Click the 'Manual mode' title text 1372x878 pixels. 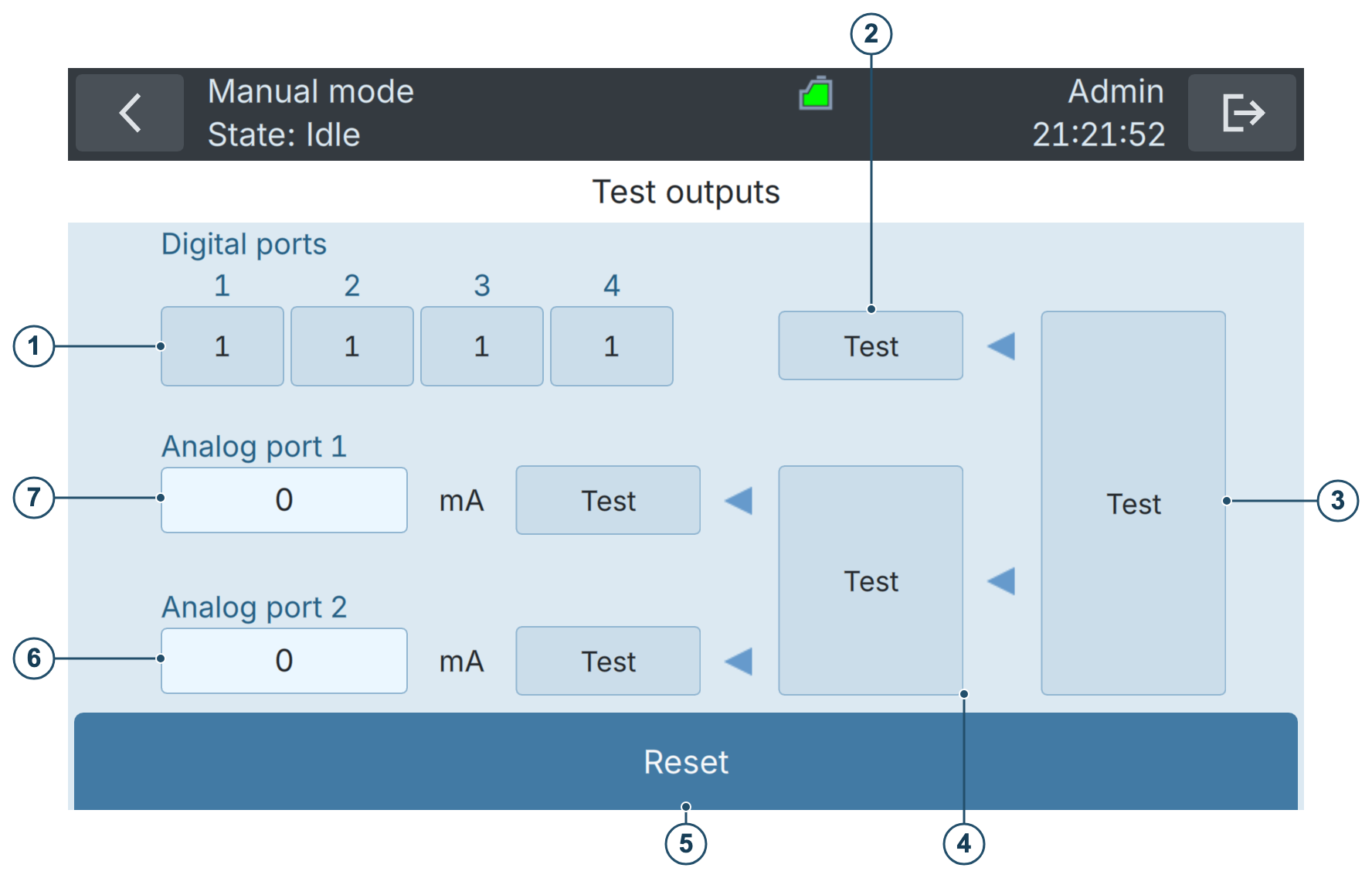(311, 91)
